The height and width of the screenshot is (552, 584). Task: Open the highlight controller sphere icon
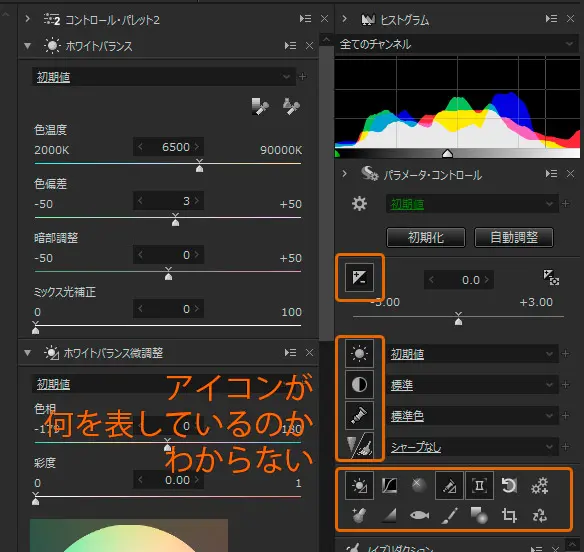(x=419, y=485)
